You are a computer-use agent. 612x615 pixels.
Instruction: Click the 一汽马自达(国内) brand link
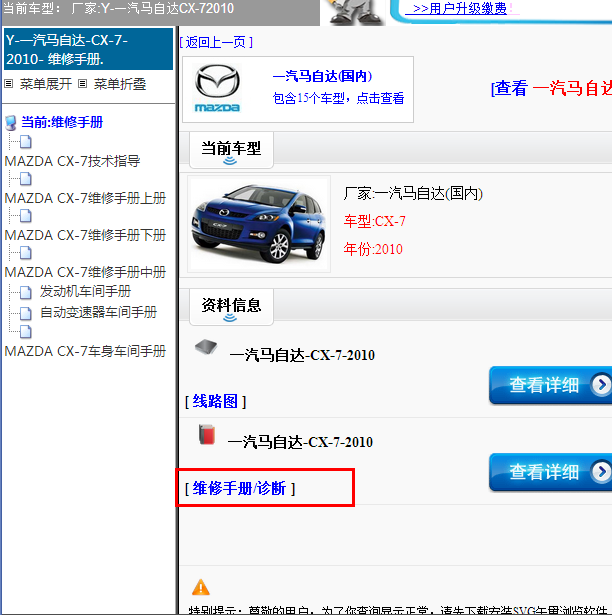pyautogui.click(x=322, y=76)
